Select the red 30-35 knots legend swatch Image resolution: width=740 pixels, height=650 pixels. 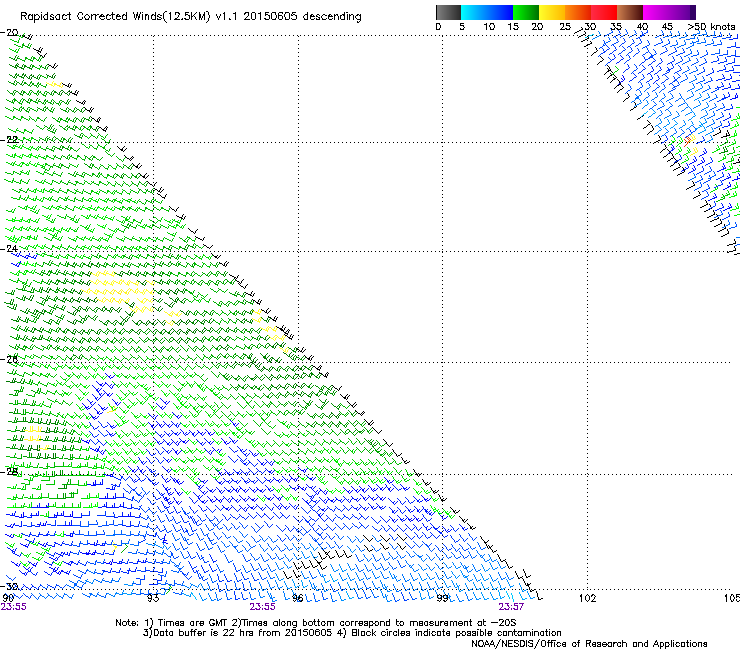click(x=604, y=12)
